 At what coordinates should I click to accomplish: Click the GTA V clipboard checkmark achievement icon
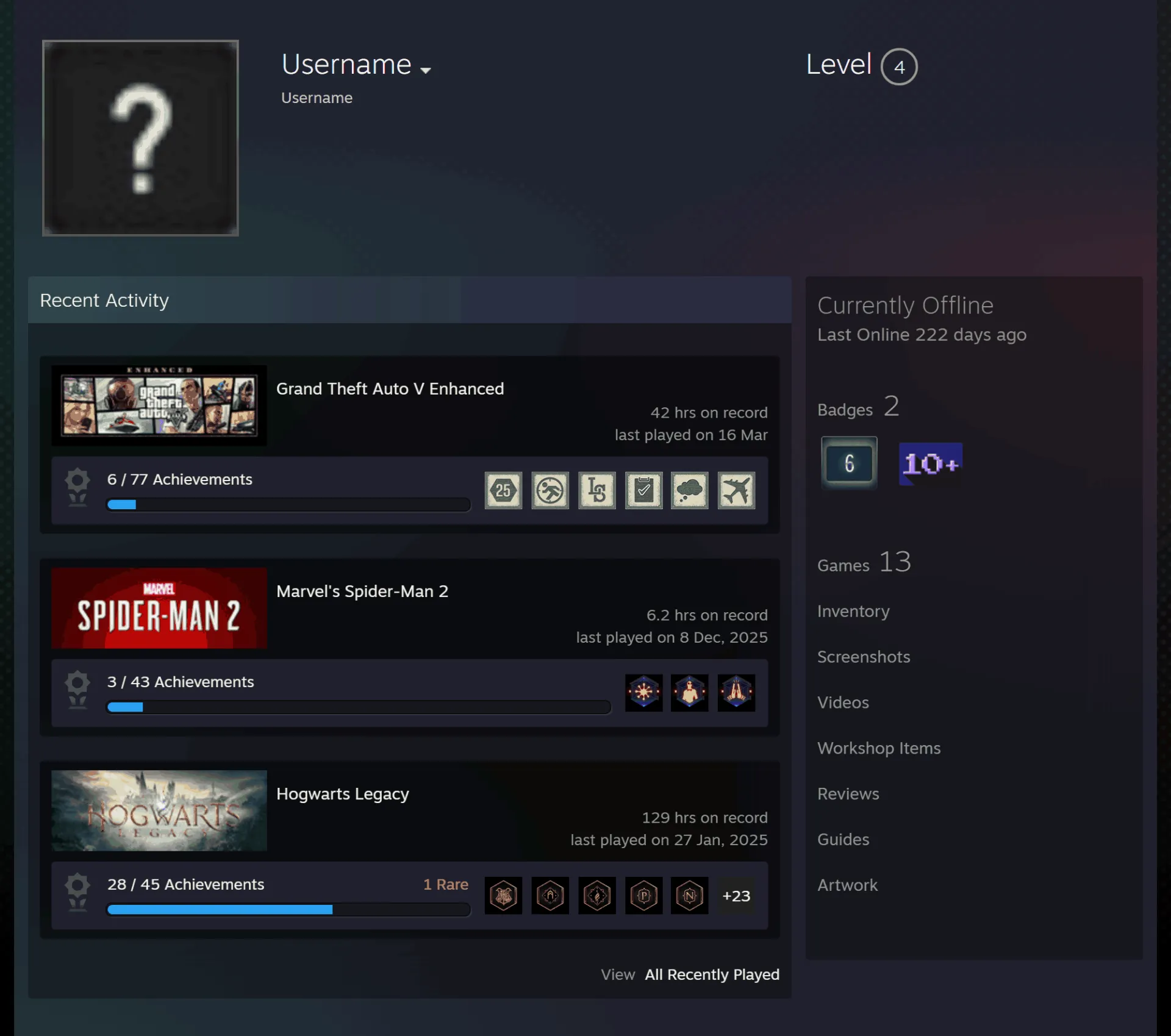coord(643,490)
